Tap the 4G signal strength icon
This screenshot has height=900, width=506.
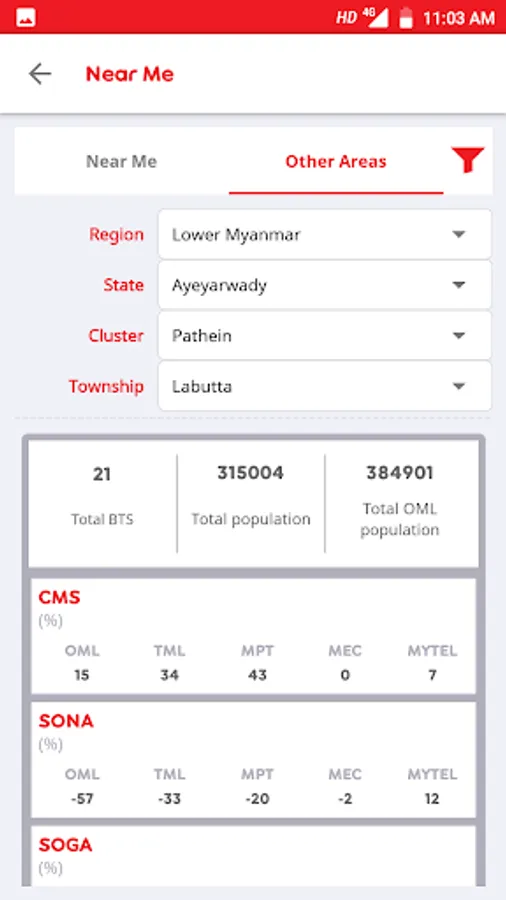[x=375, y=17]
